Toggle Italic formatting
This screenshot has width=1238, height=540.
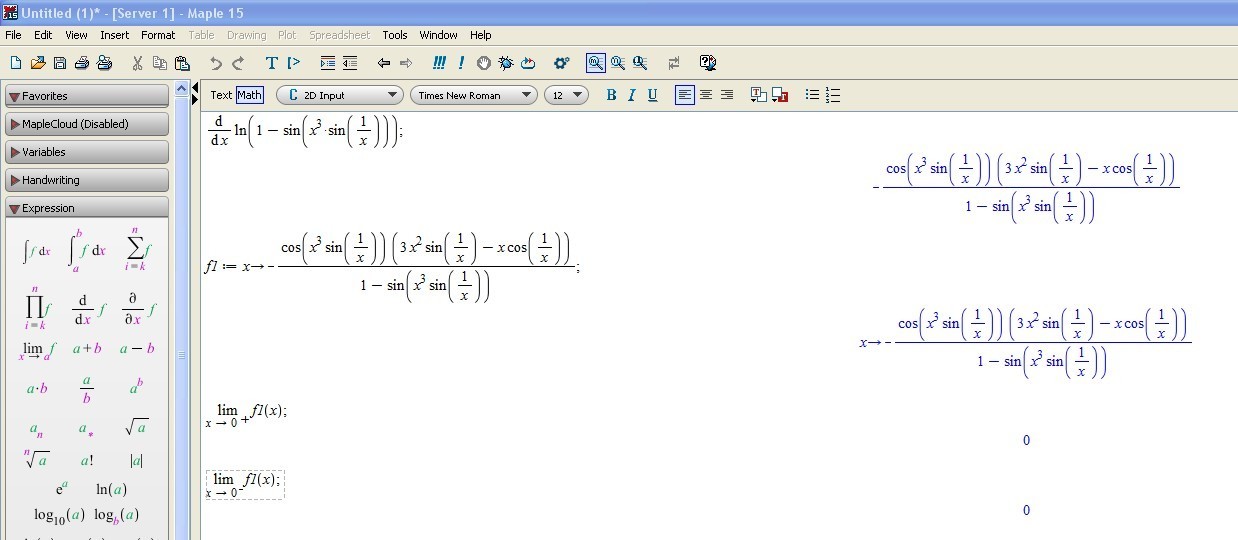point(632,95)
